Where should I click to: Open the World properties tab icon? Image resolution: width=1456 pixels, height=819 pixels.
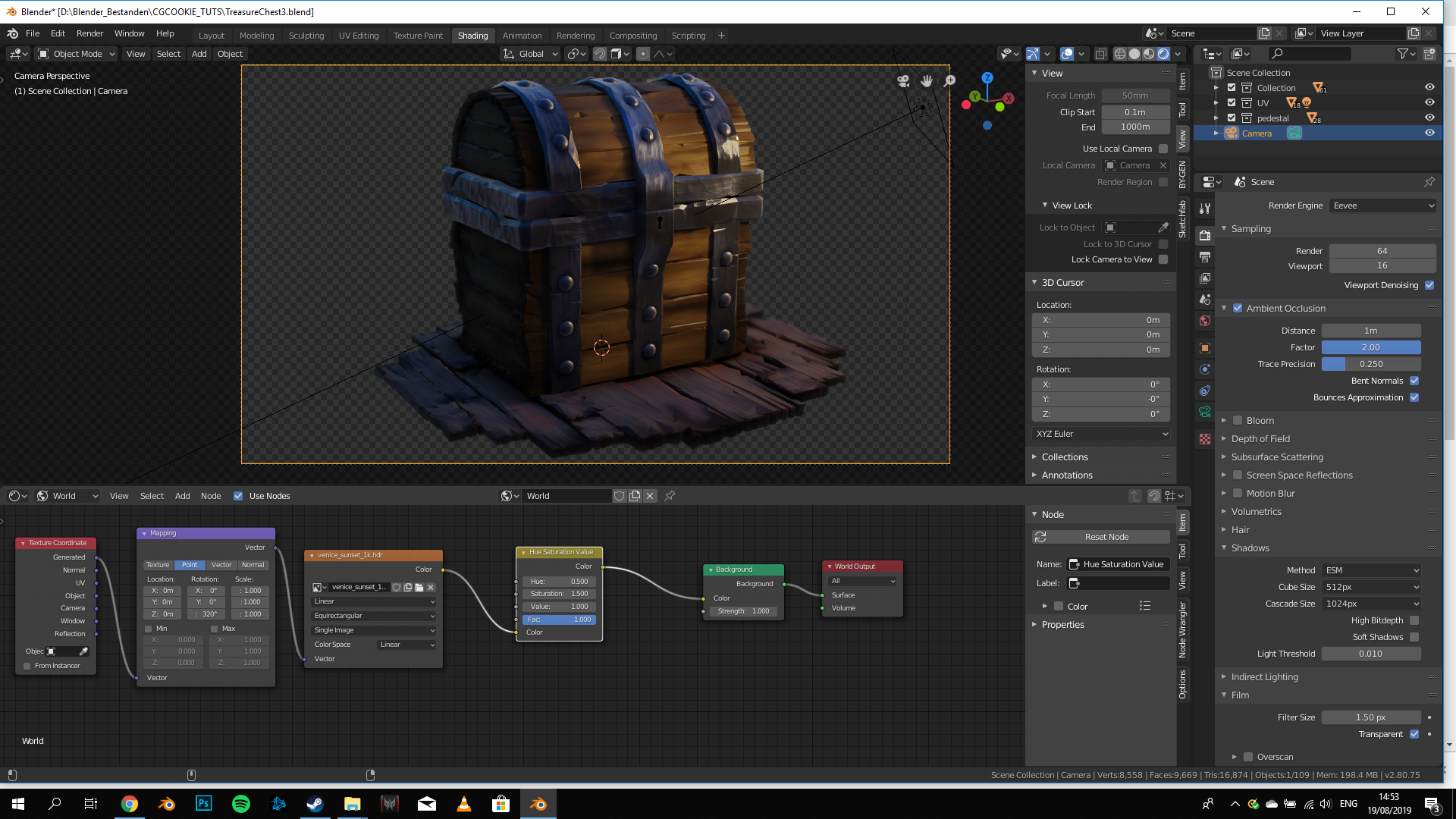[1205, 321]
